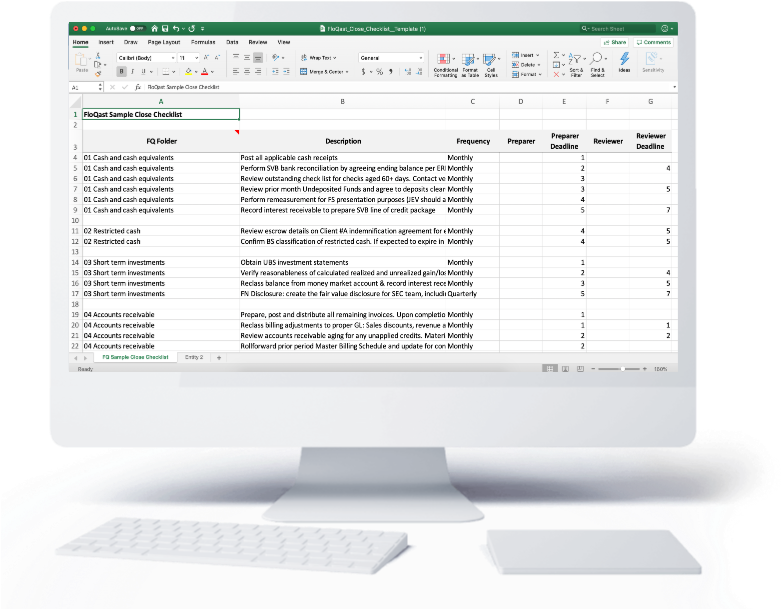Image resolution: width=781 pixels, height=609 pixels.
Task: Click the Redo arrow icon
Action: point(192,28)
